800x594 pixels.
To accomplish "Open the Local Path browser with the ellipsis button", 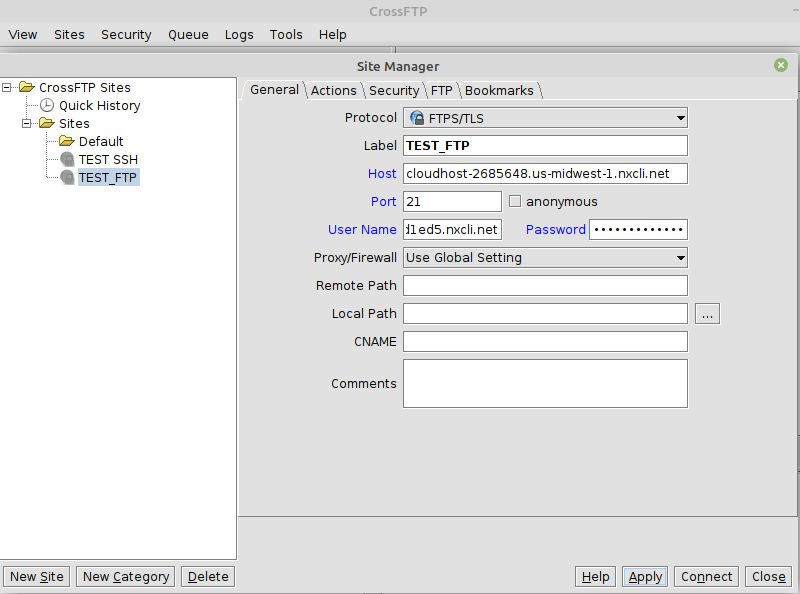I will tap(707, 313).
